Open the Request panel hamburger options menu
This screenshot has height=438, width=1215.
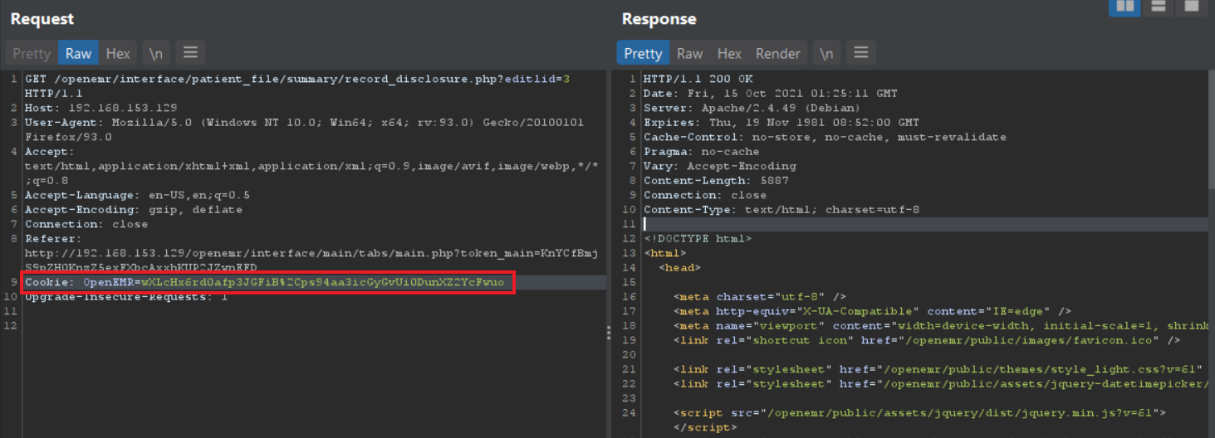tap(191, 53)
